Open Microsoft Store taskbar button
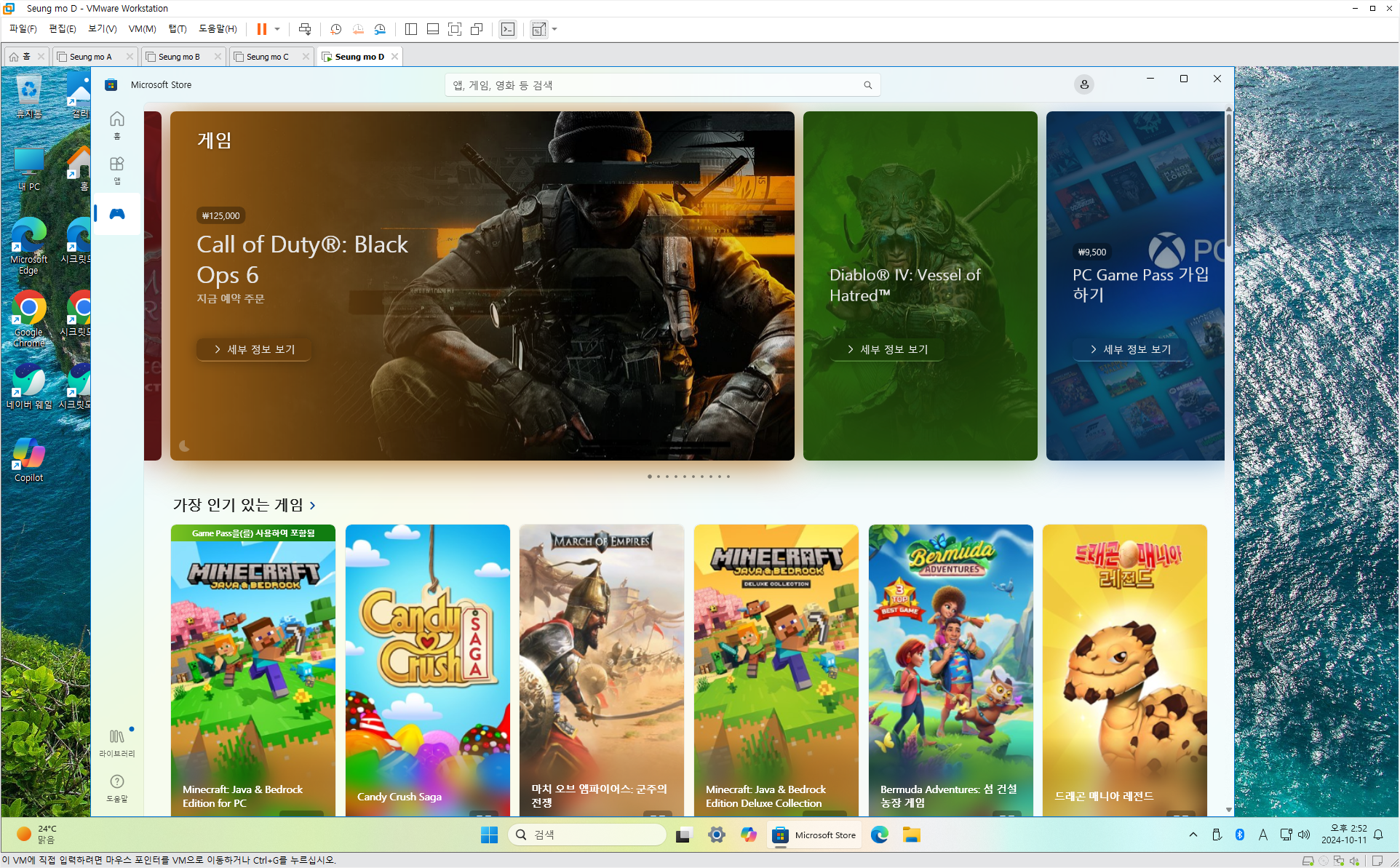This screenshot has height=868, width=1400. pyautogui.click(x=815, y=835)
